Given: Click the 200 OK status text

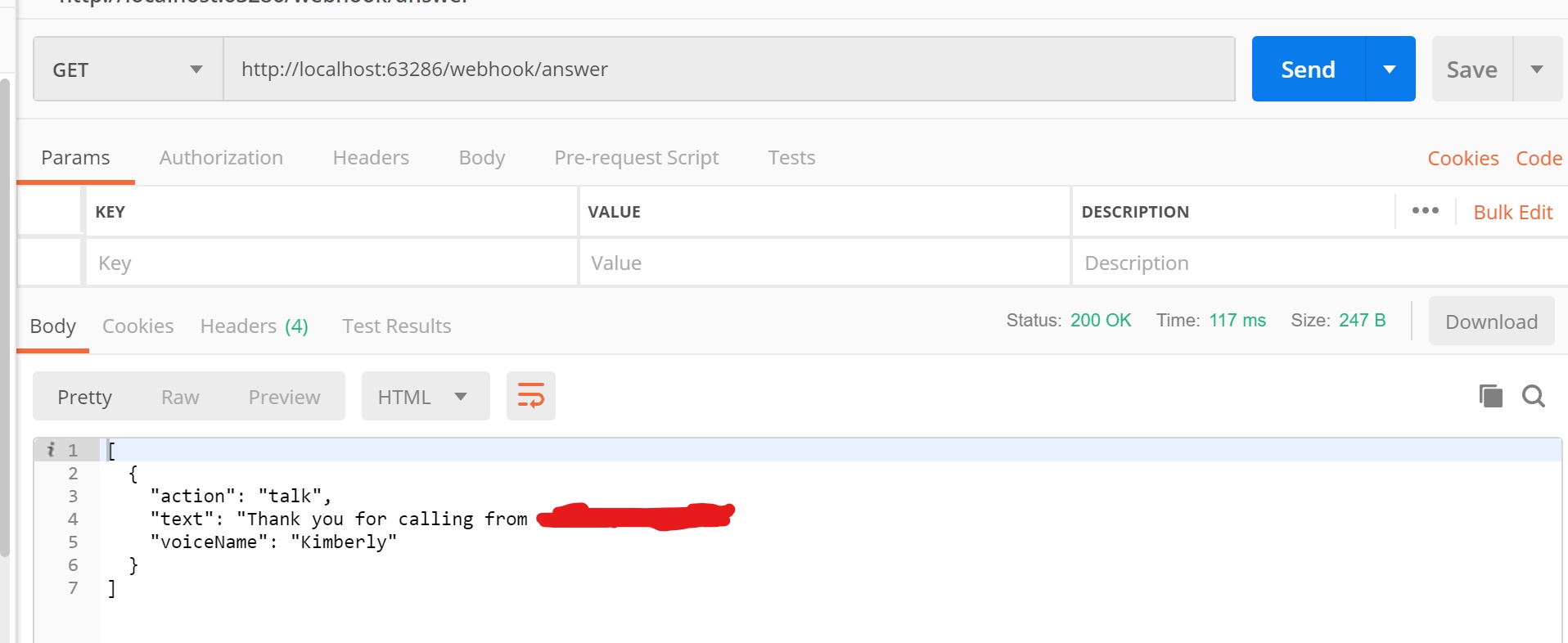Looking at the screenshot, I should pos(1101,321).
